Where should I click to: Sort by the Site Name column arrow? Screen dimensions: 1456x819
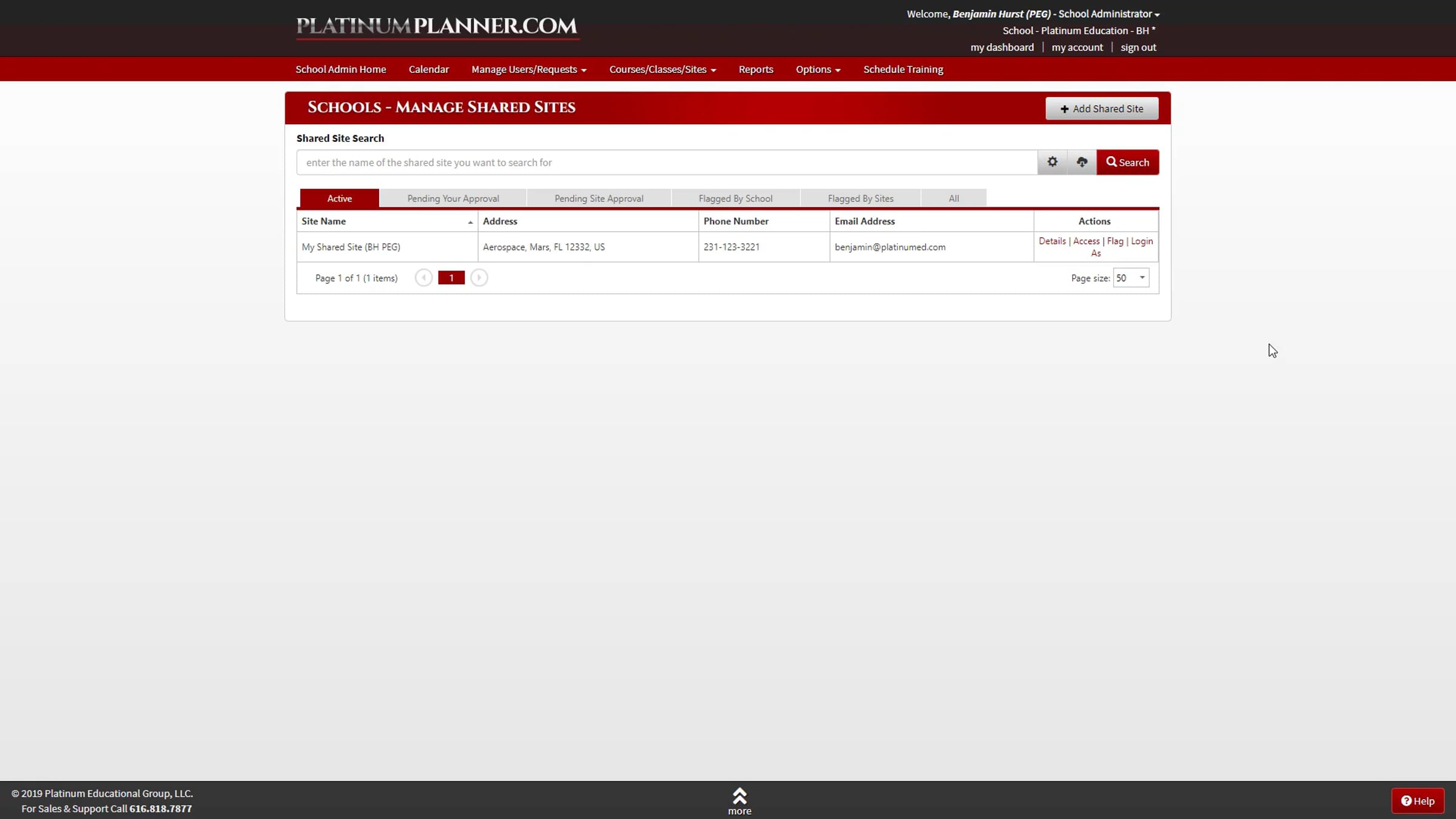tap(470, 222)
